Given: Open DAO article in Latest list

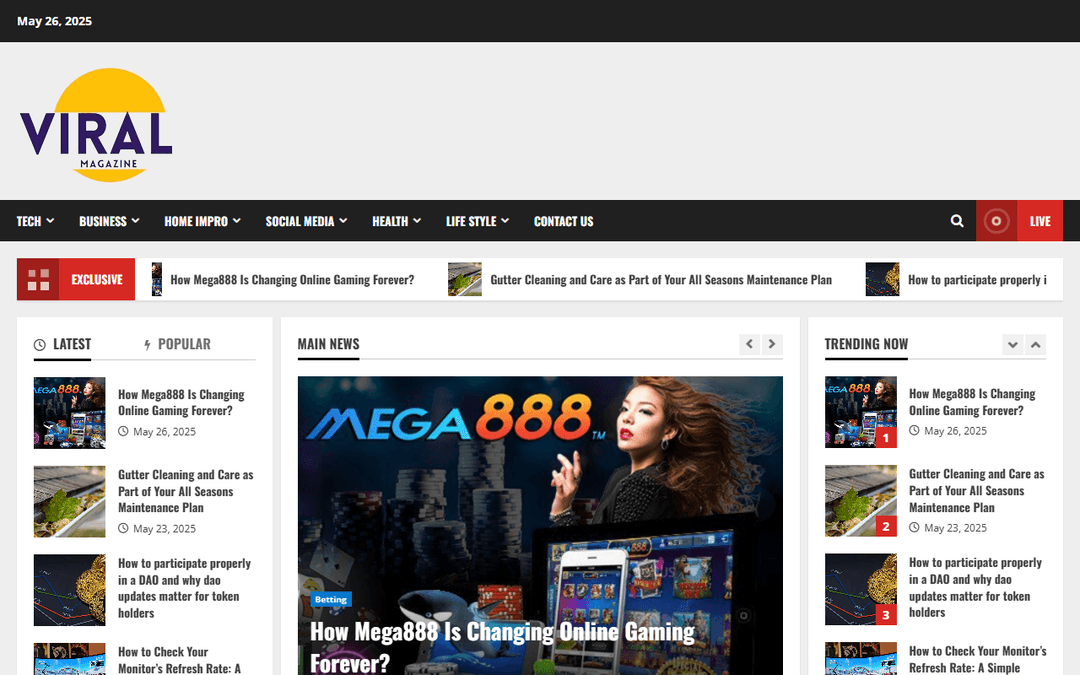Looking at the screenshot, I should point(184,588).
